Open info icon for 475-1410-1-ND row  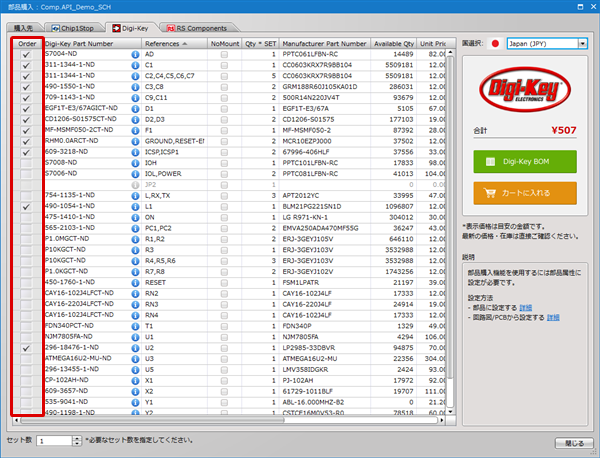[135, 218]
